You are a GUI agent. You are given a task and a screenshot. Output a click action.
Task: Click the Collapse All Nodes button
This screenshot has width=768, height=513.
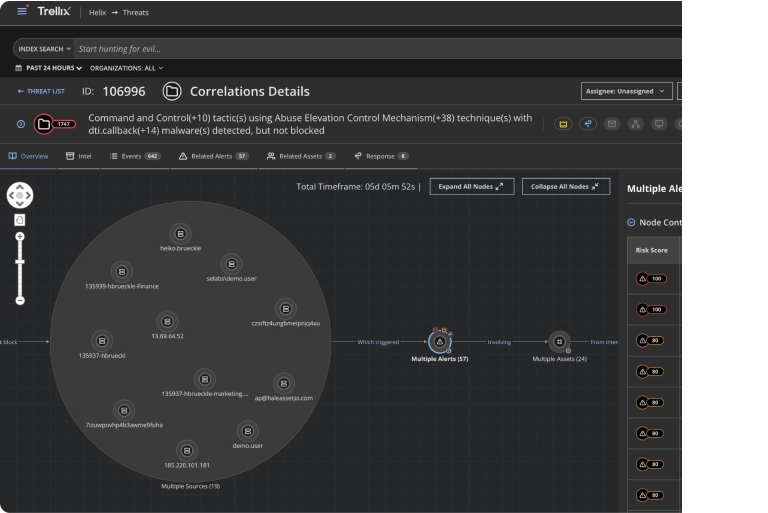[x=566, y=187]
